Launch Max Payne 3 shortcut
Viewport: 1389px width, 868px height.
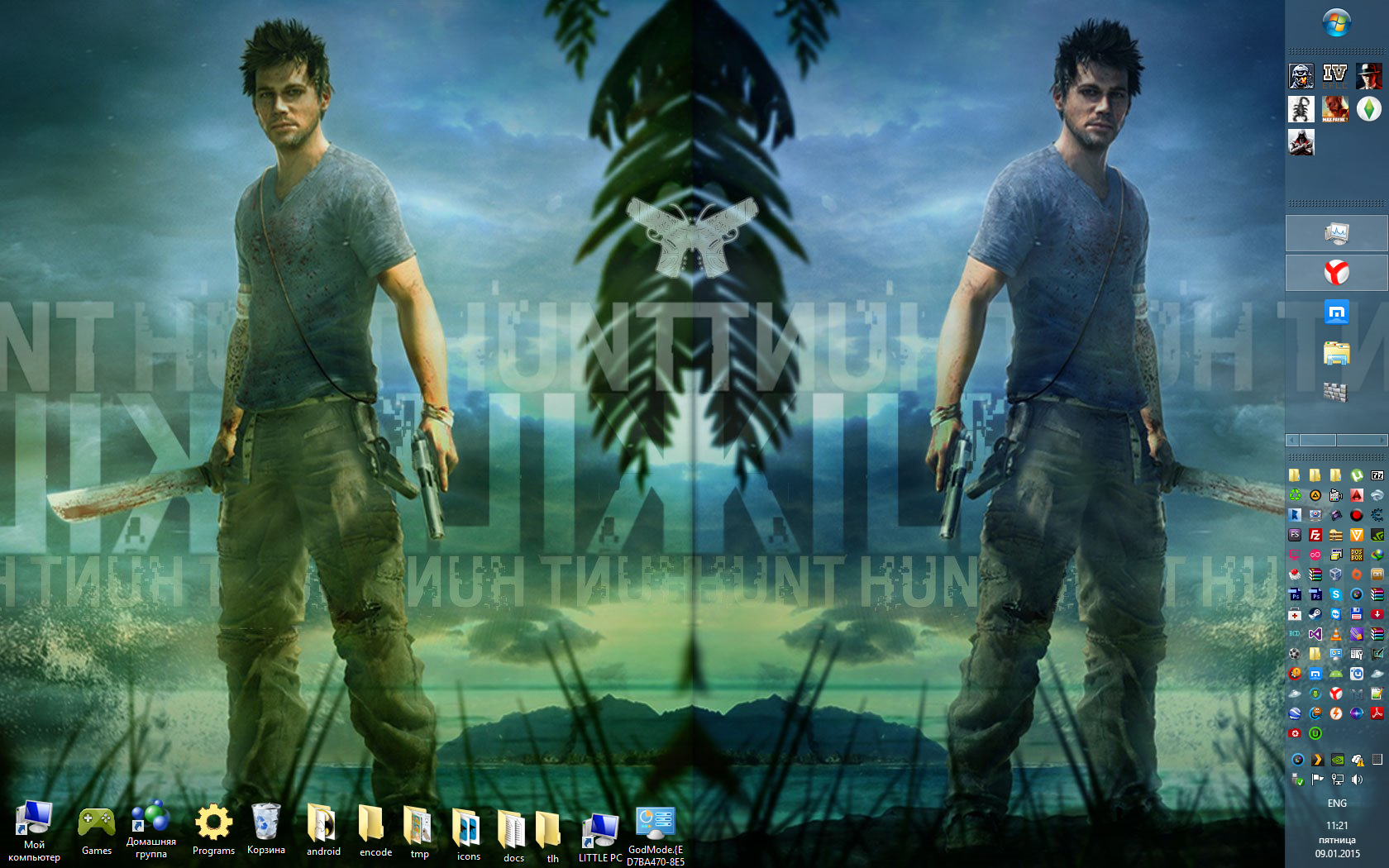tap(1334, 108)
